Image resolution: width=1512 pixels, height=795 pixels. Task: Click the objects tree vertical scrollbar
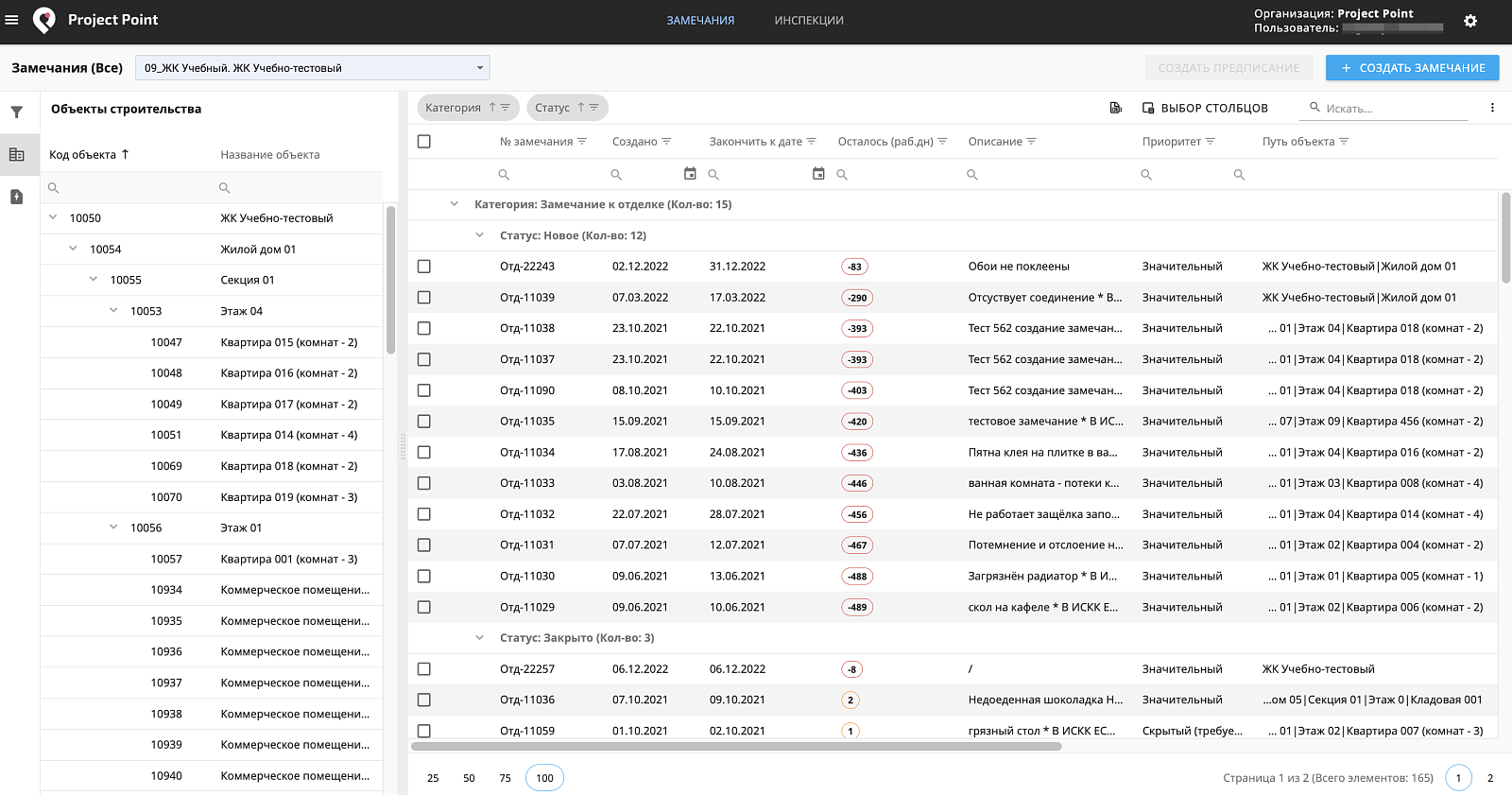click(x=390, y=281)
